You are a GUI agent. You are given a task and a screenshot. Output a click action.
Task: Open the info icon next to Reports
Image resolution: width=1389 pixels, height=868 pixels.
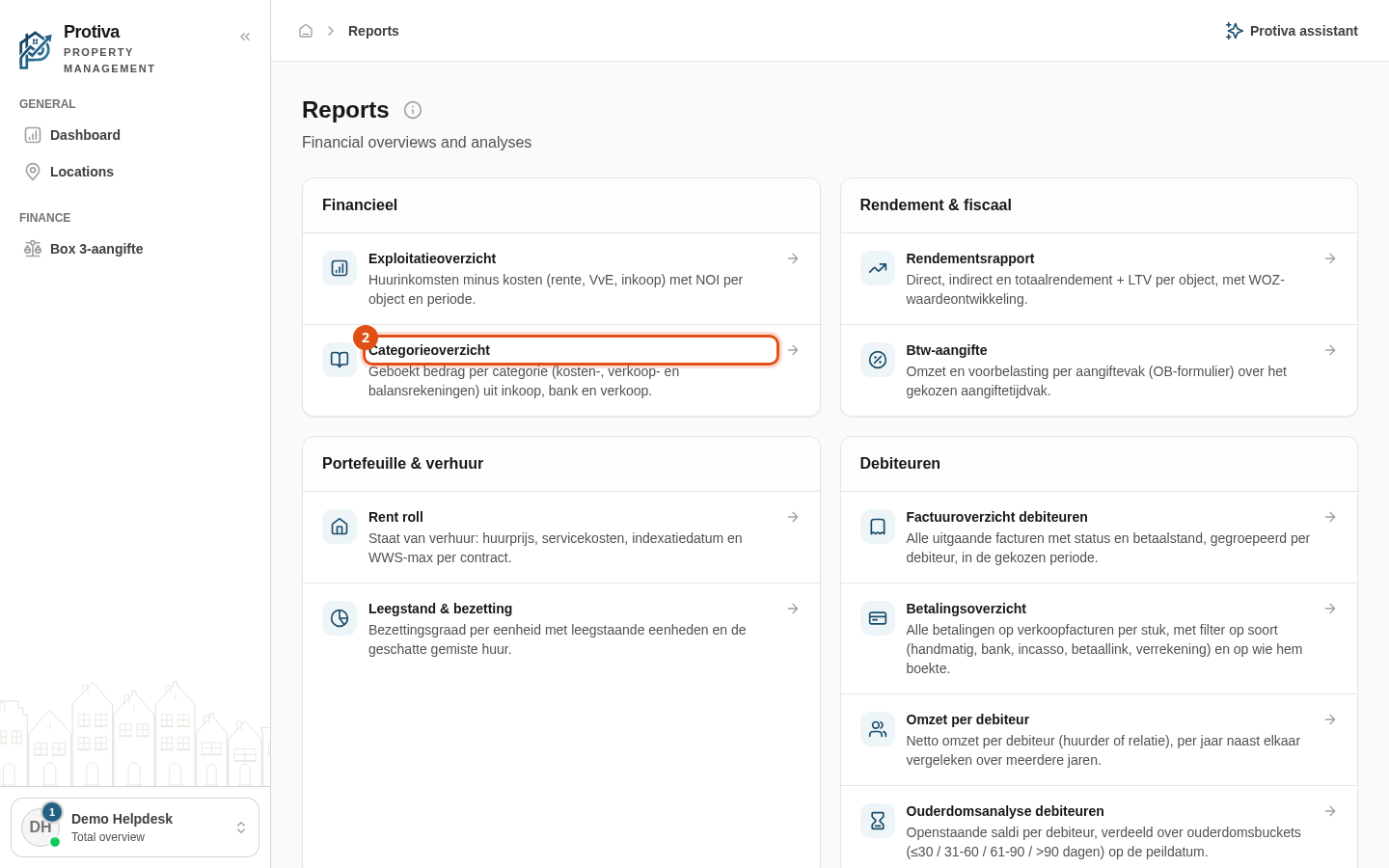tap(413, 110)
